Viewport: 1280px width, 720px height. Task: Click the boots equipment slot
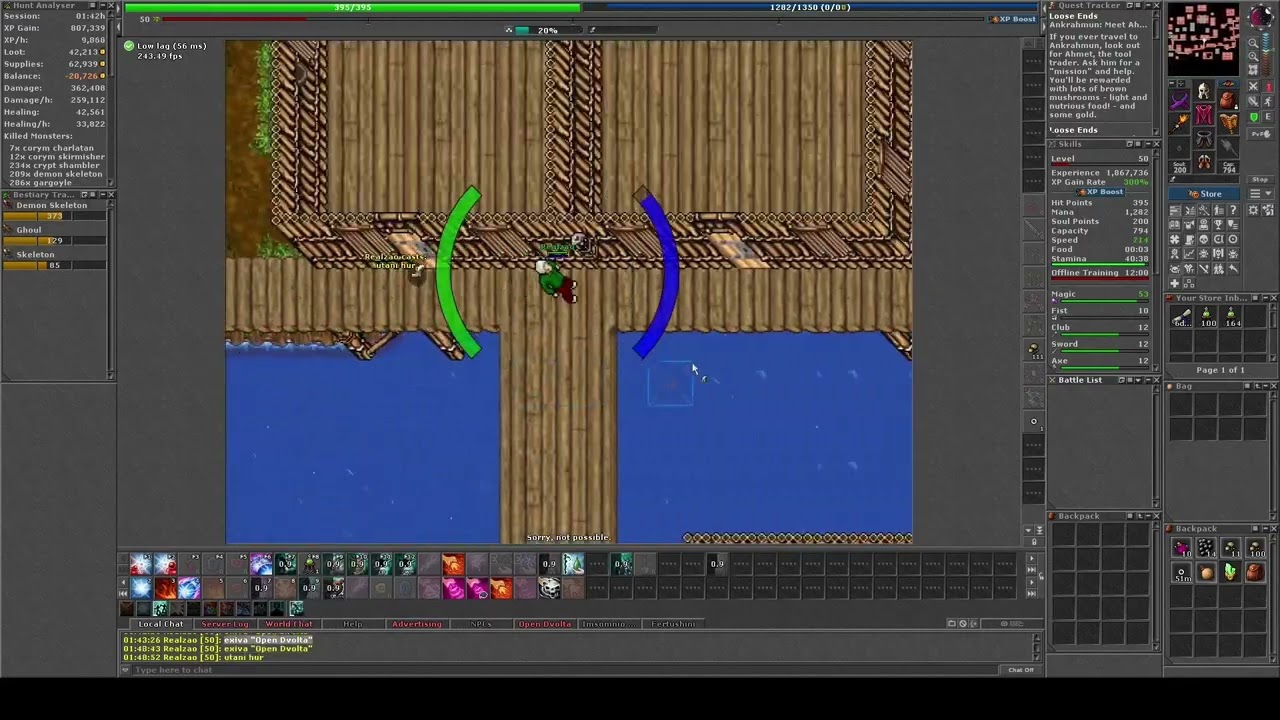(1204, 161)
